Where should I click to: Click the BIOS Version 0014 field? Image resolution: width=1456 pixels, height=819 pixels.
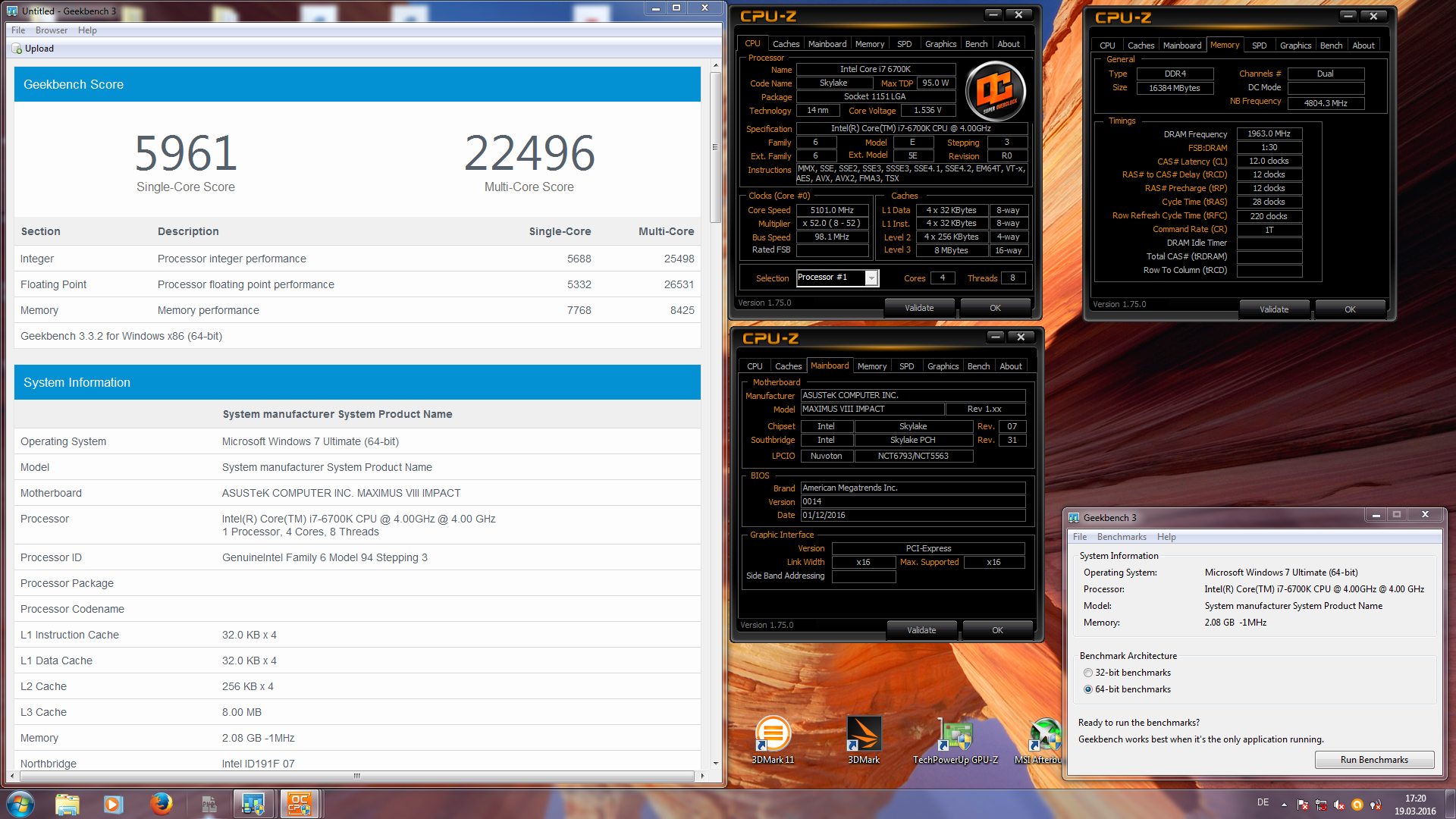(912, 501)
